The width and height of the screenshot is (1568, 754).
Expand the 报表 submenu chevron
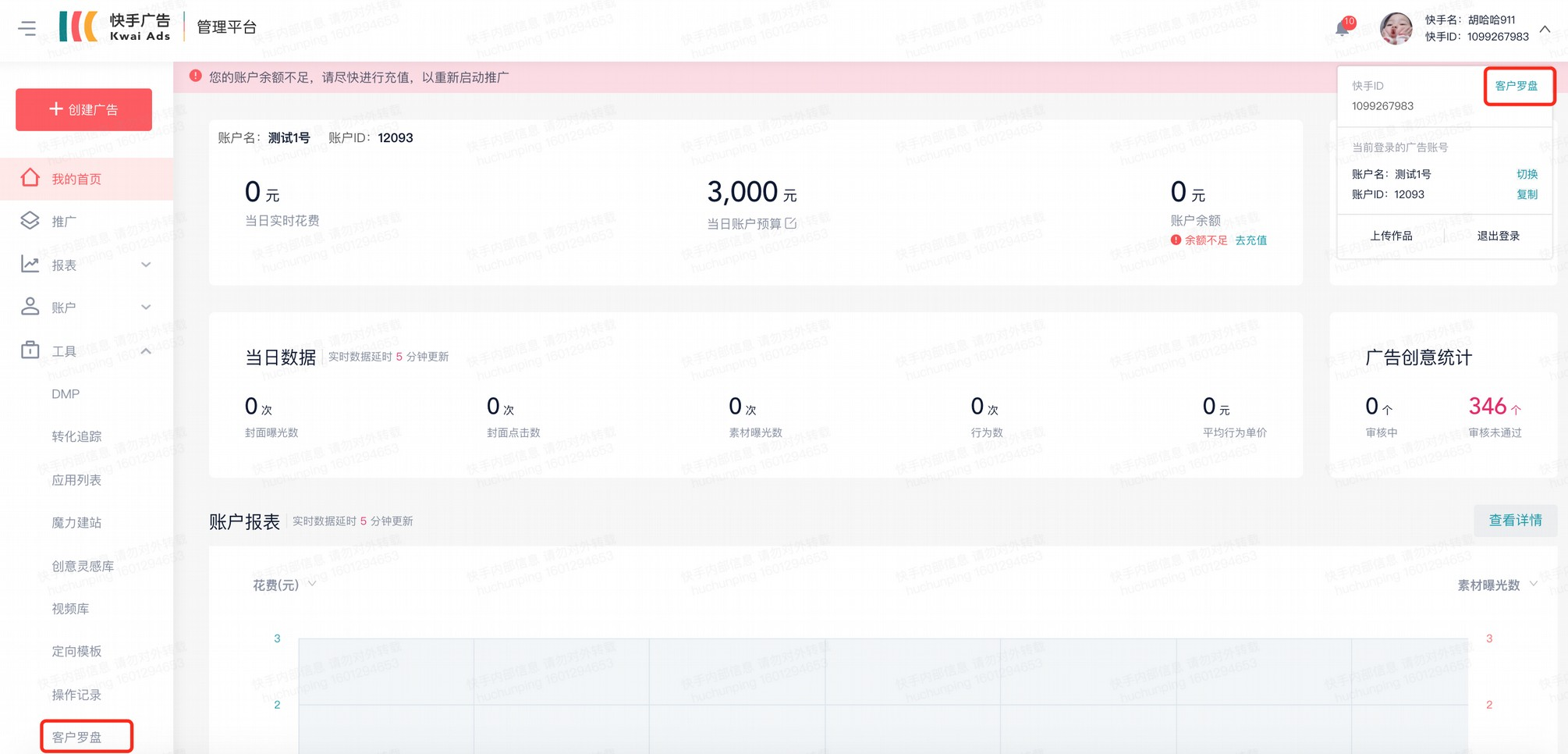tap(146, 265)
